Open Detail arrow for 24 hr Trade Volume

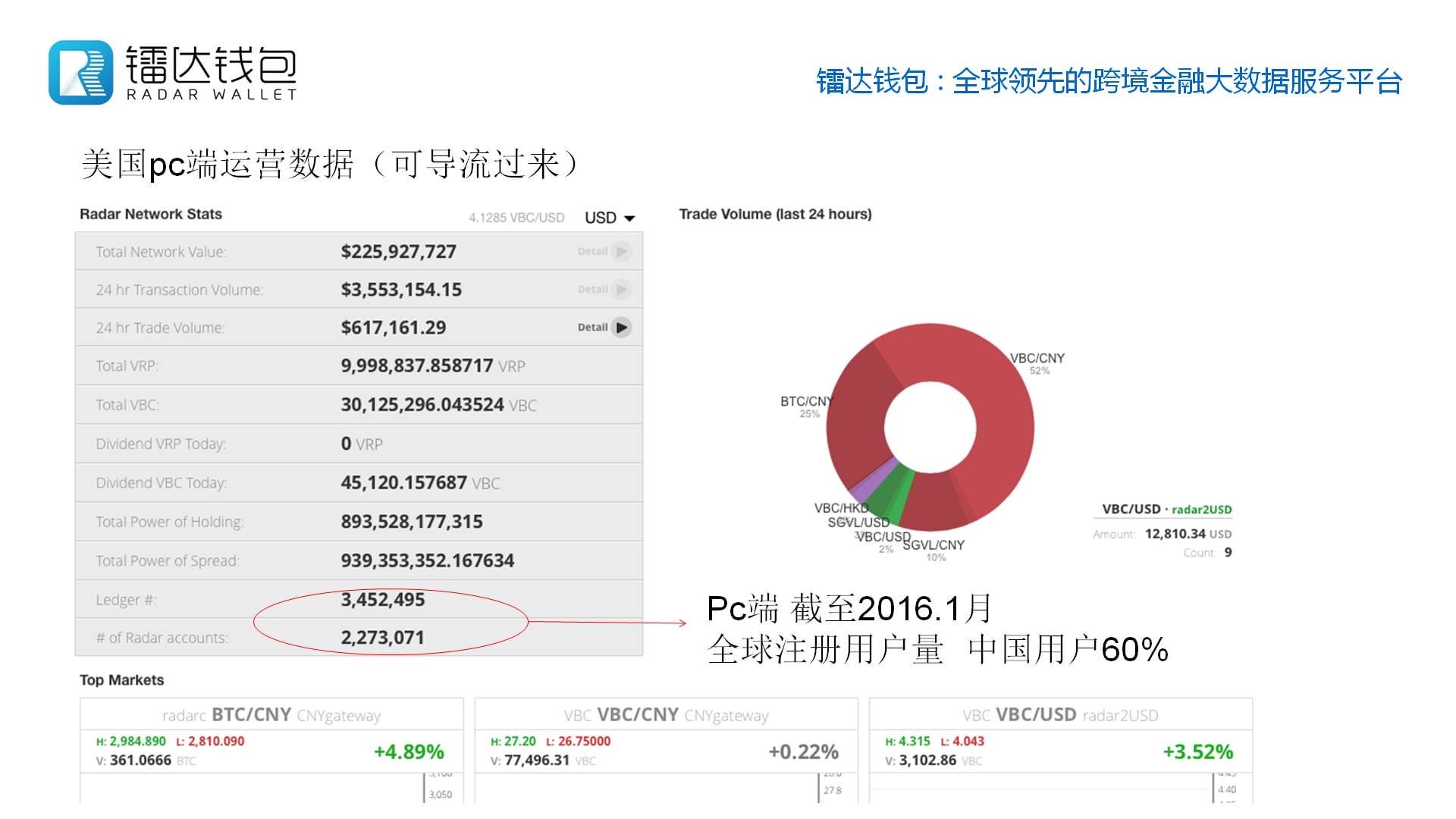(621, 328)
